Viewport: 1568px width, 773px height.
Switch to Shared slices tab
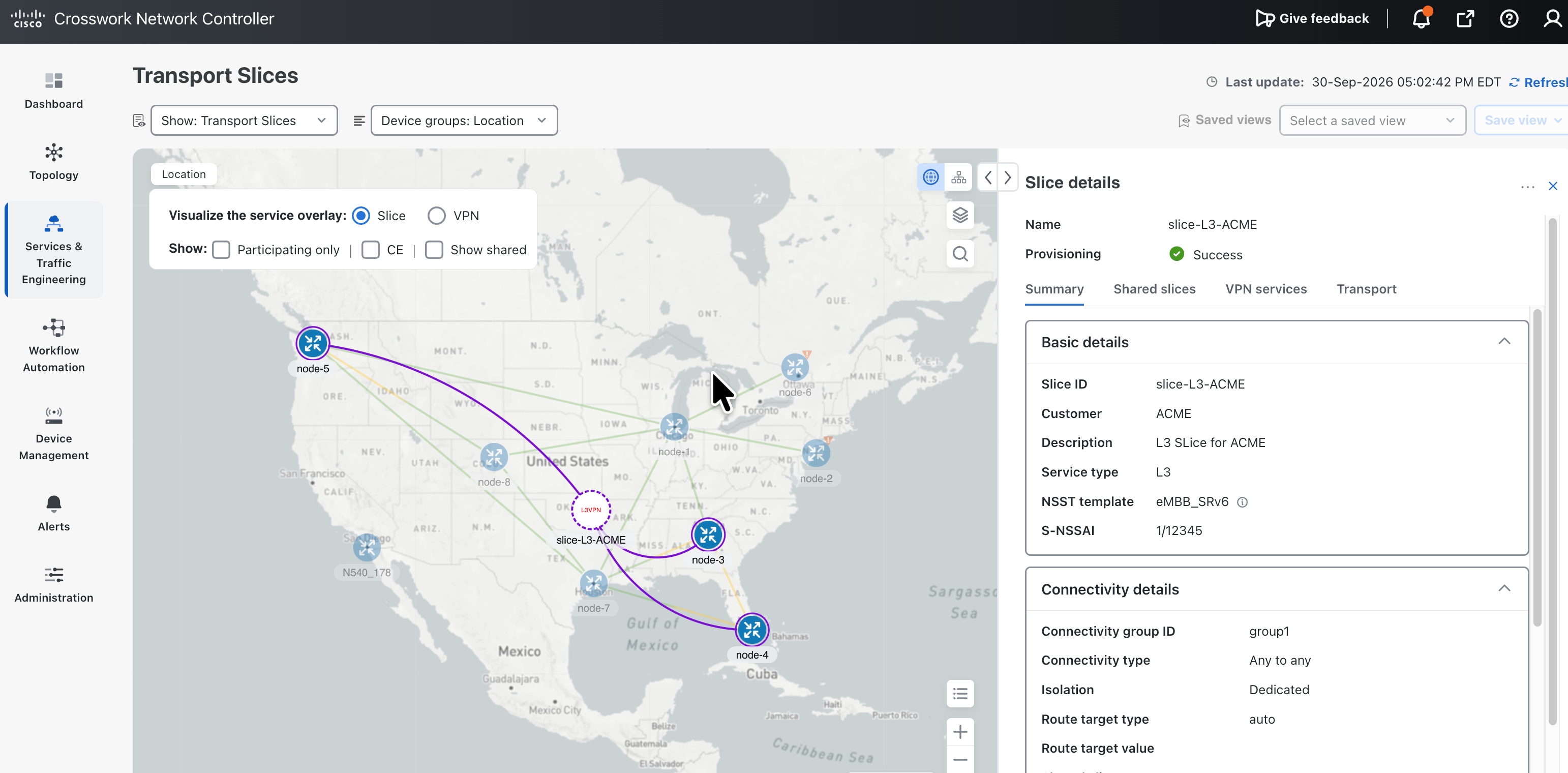(1154, 289)
